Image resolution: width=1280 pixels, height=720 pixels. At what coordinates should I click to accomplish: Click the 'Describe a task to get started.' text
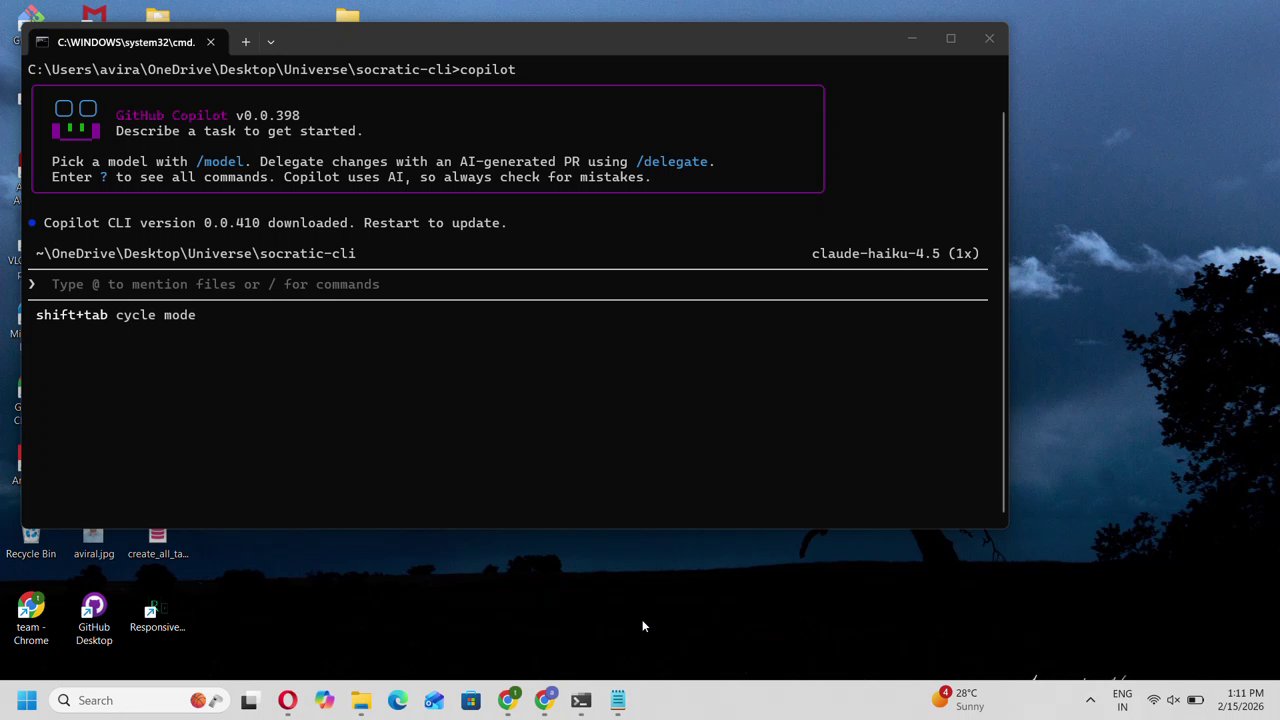(x=239, y=131)
